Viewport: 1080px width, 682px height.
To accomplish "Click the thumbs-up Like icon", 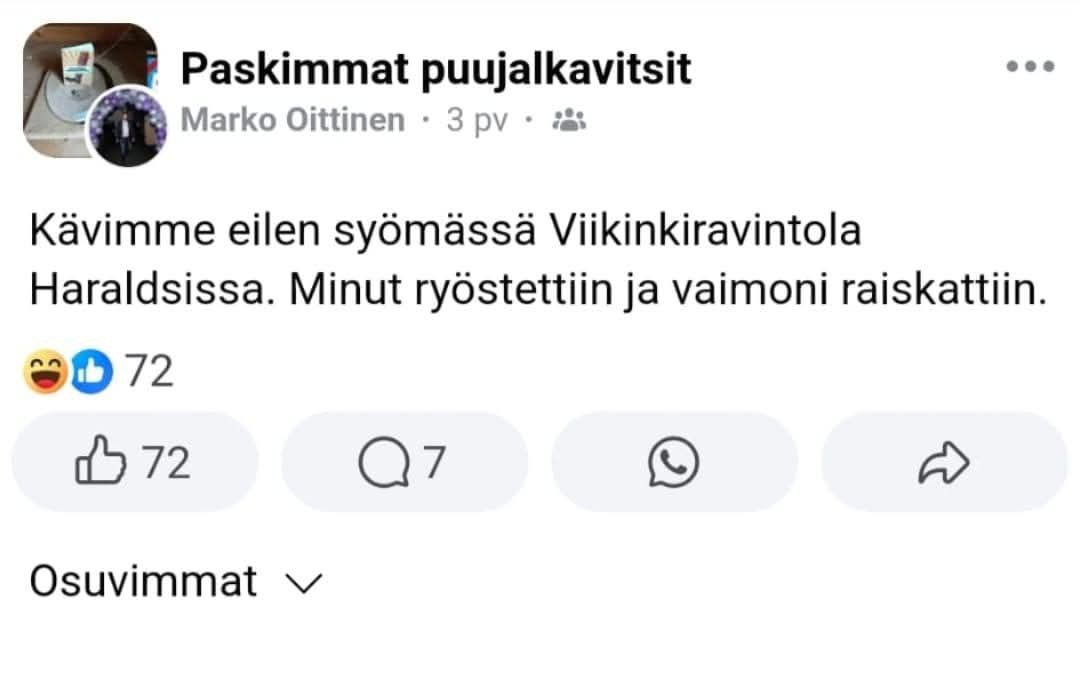I will click(102, 462).
